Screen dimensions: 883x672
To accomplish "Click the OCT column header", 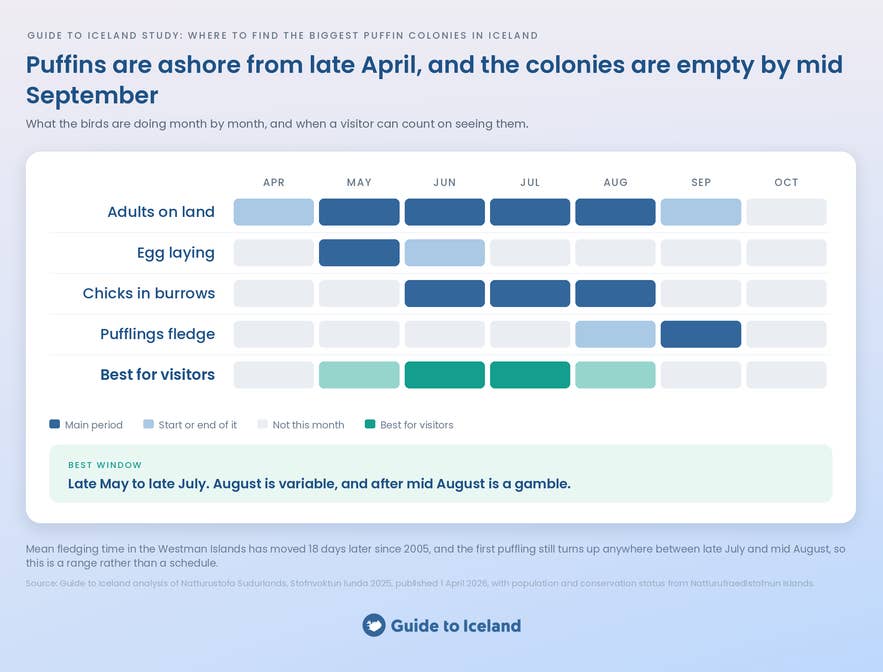I will coord(786,183).
